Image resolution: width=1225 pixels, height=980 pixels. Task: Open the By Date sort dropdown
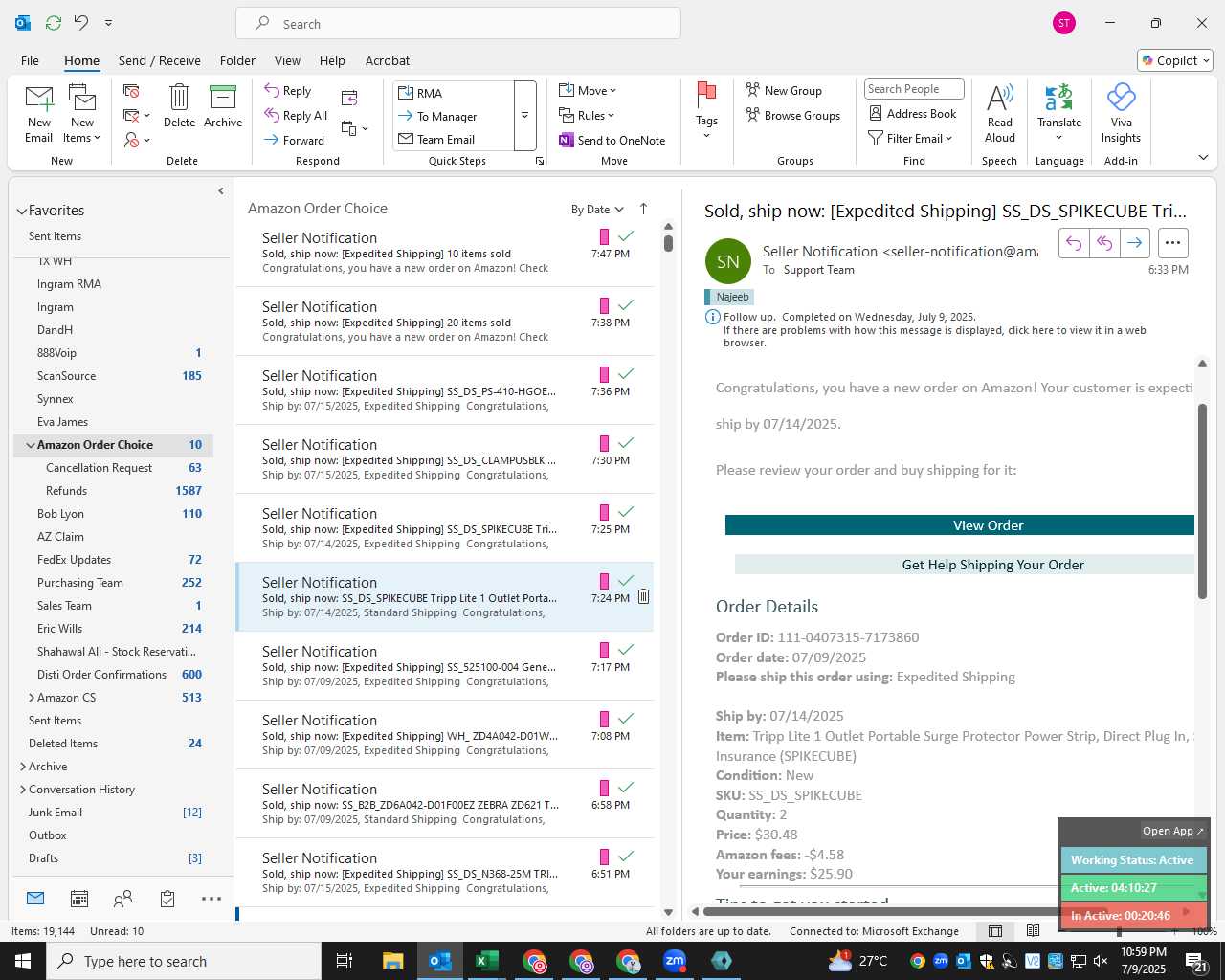click(597, 209)
